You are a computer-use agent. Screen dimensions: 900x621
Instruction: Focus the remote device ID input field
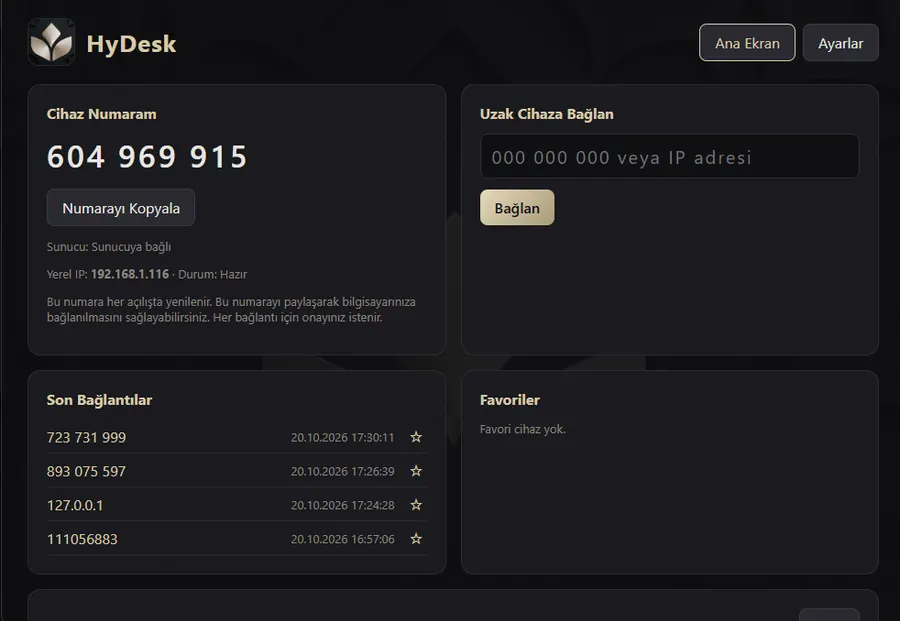pos(669,157)
